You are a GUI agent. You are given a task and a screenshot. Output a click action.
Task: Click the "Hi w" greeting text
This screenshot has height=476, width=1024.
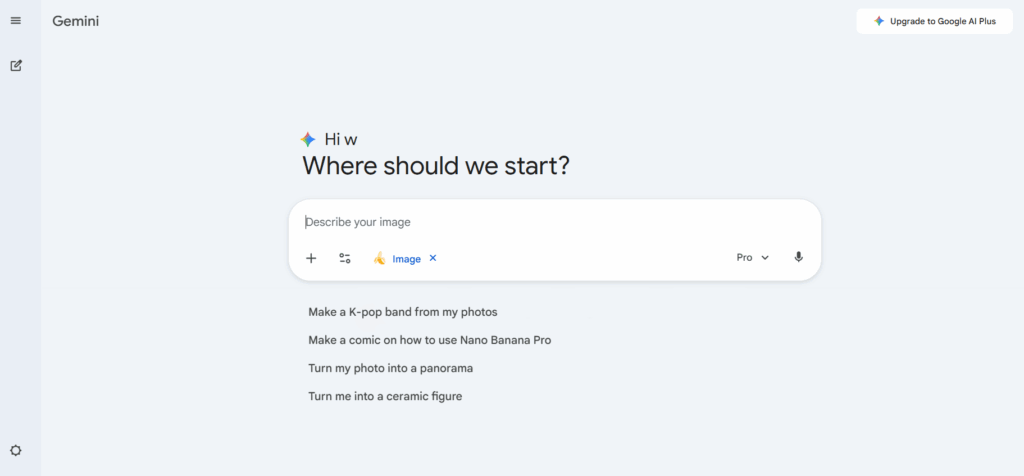(341, 140)
